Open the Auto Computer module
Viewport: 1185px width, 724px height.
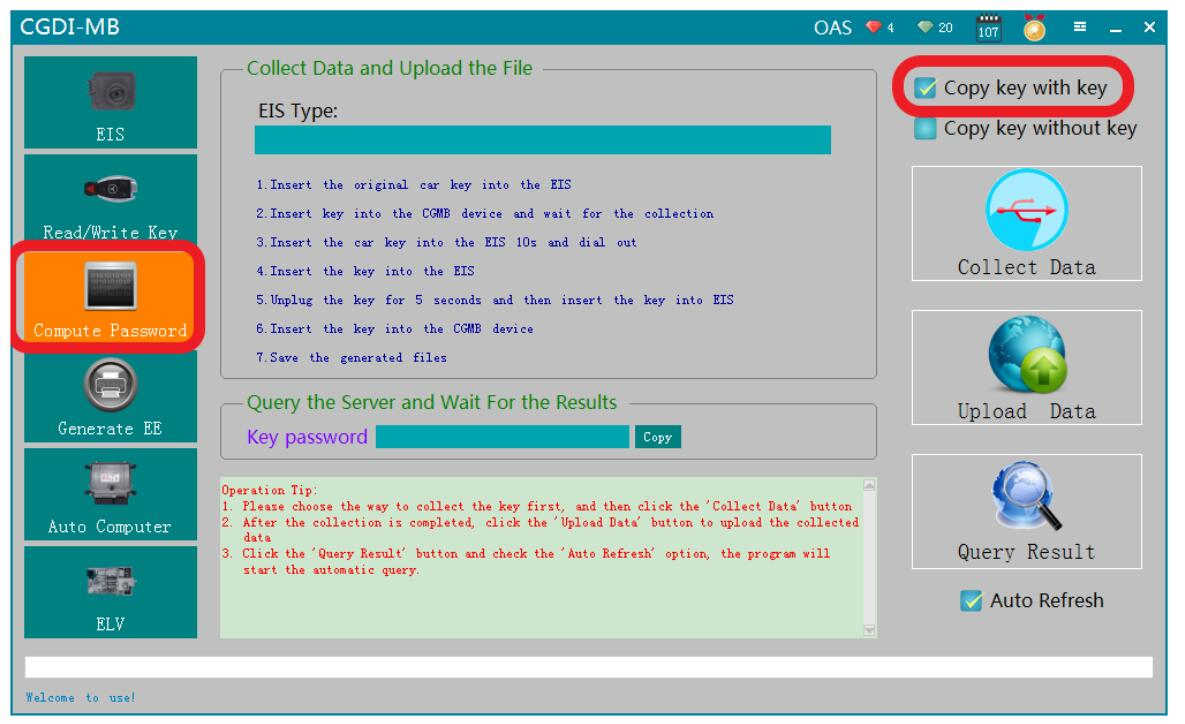[x=110, y=494]
